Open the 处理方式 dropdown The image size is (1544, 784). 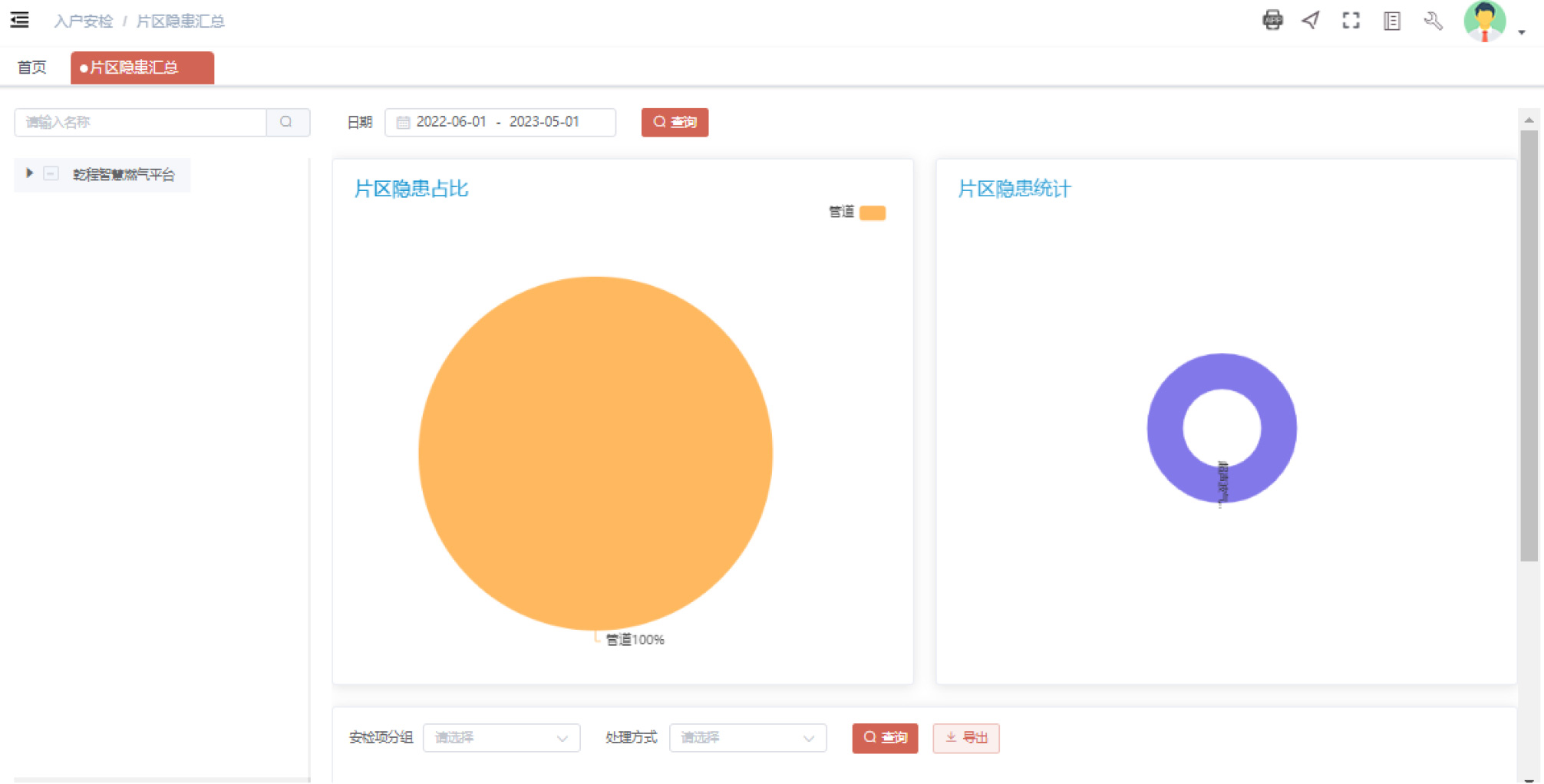point(747,738)
